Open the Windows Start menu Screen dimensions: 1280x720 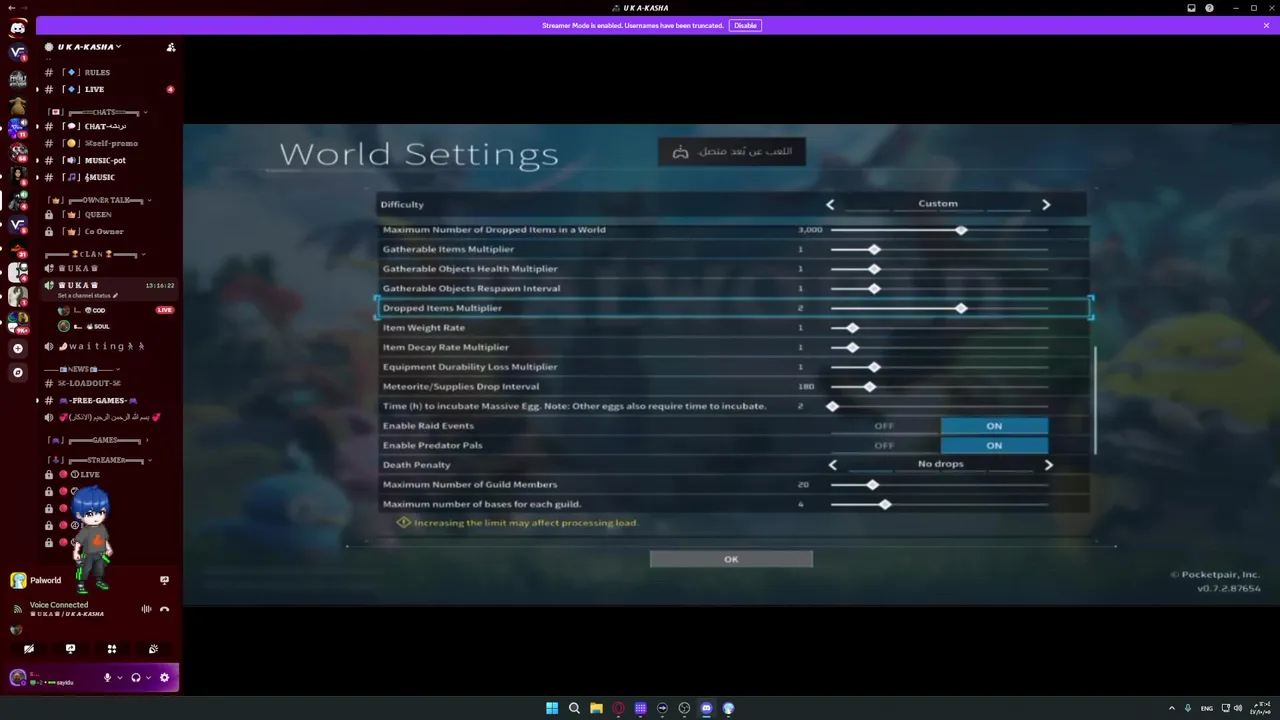pos(552,708)
